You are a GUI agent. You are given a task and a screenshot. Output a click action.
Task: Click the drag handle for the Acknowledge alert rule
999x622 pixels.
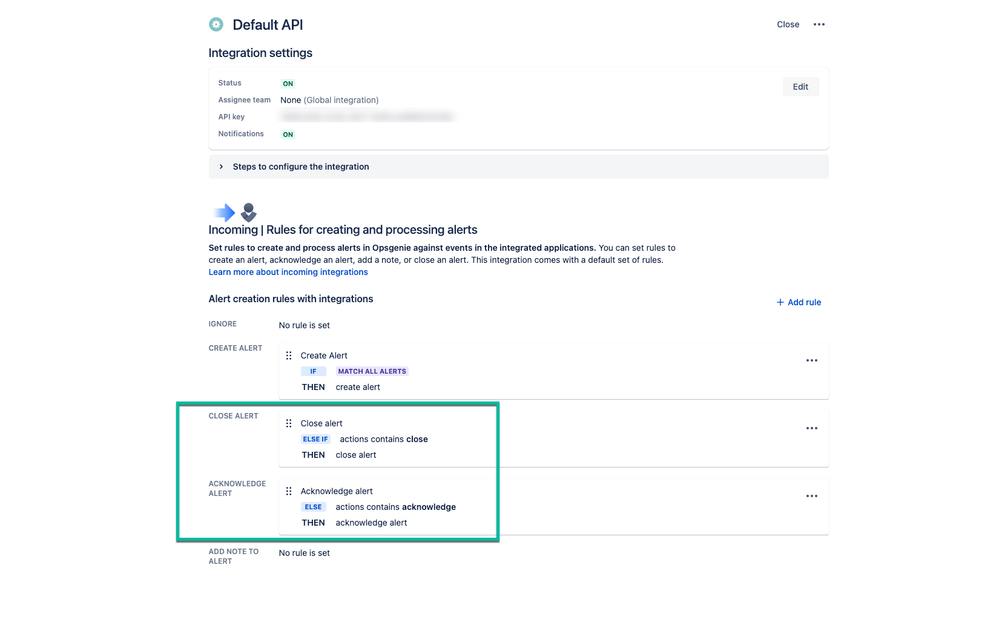coord(289,491)
